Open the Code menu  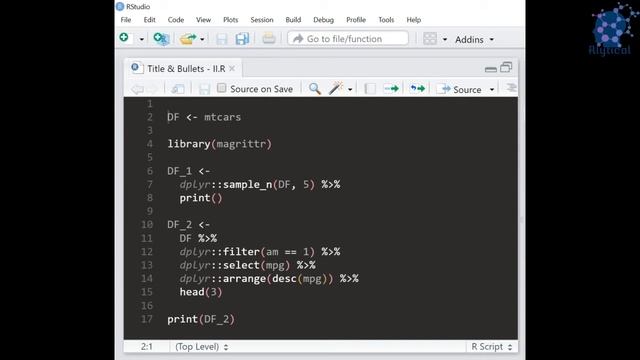click(x=176, y=20)
